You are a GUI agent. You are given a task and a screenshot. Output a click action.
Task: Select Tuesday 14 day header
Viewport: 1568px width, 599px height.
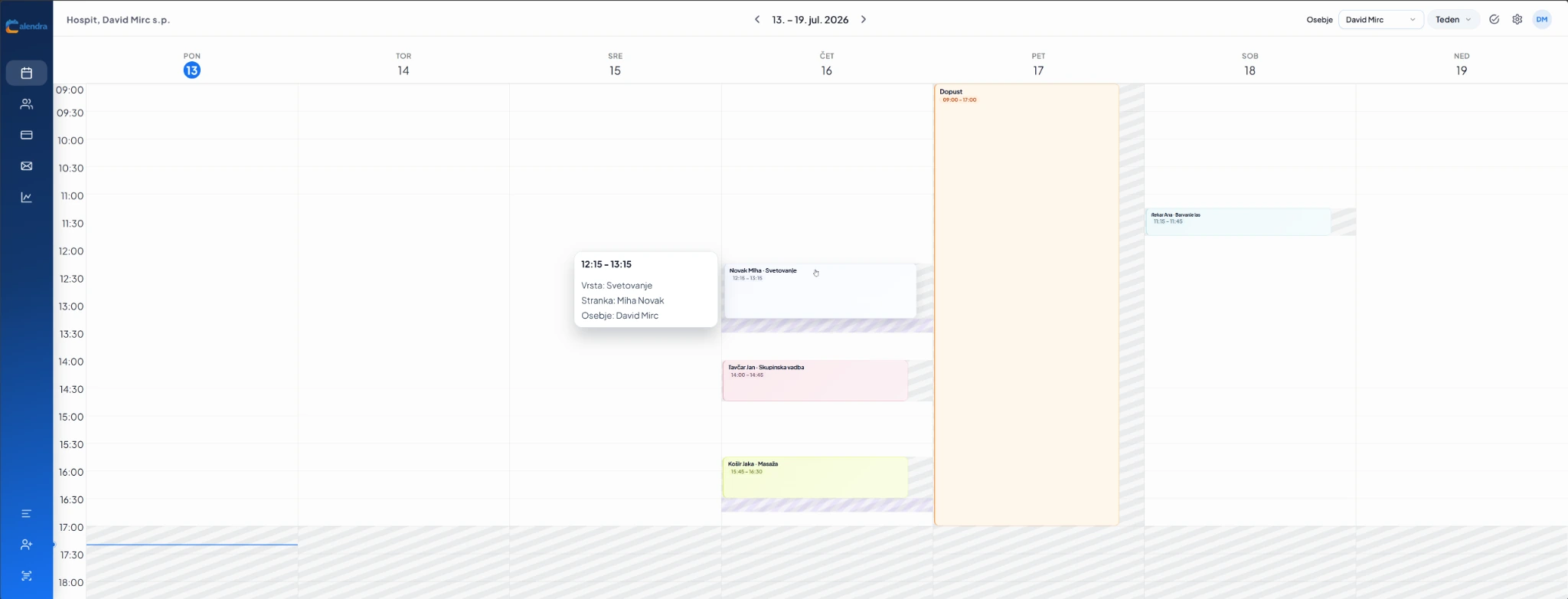403,64
